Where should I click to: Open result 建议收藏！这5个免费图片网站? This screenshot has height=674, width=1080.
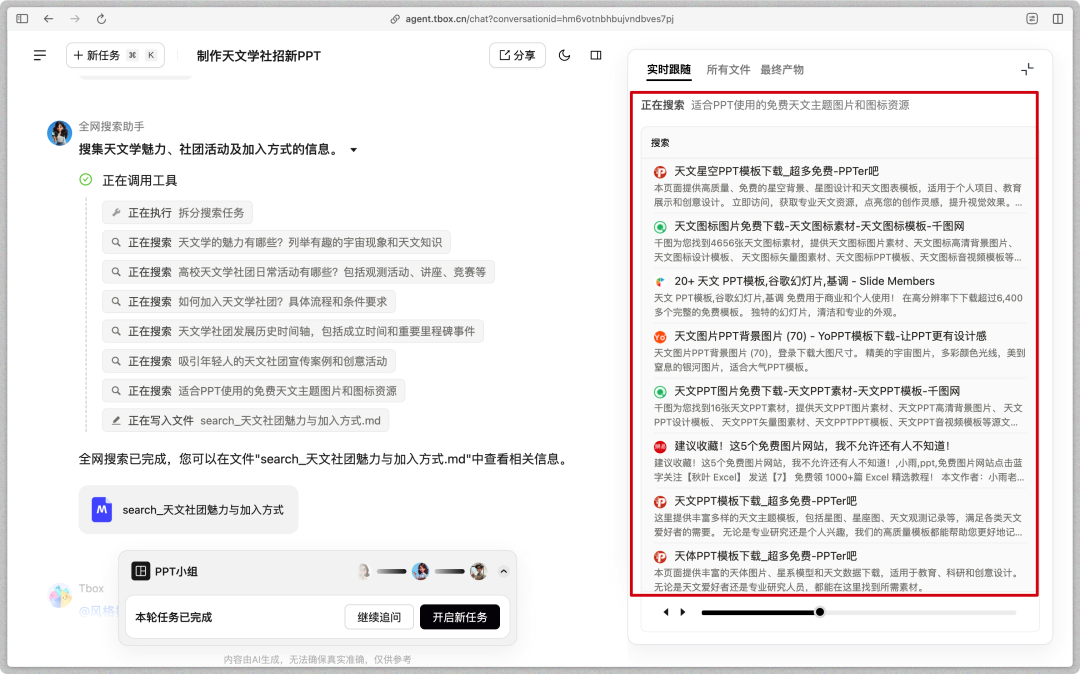(x=812, y=446)
